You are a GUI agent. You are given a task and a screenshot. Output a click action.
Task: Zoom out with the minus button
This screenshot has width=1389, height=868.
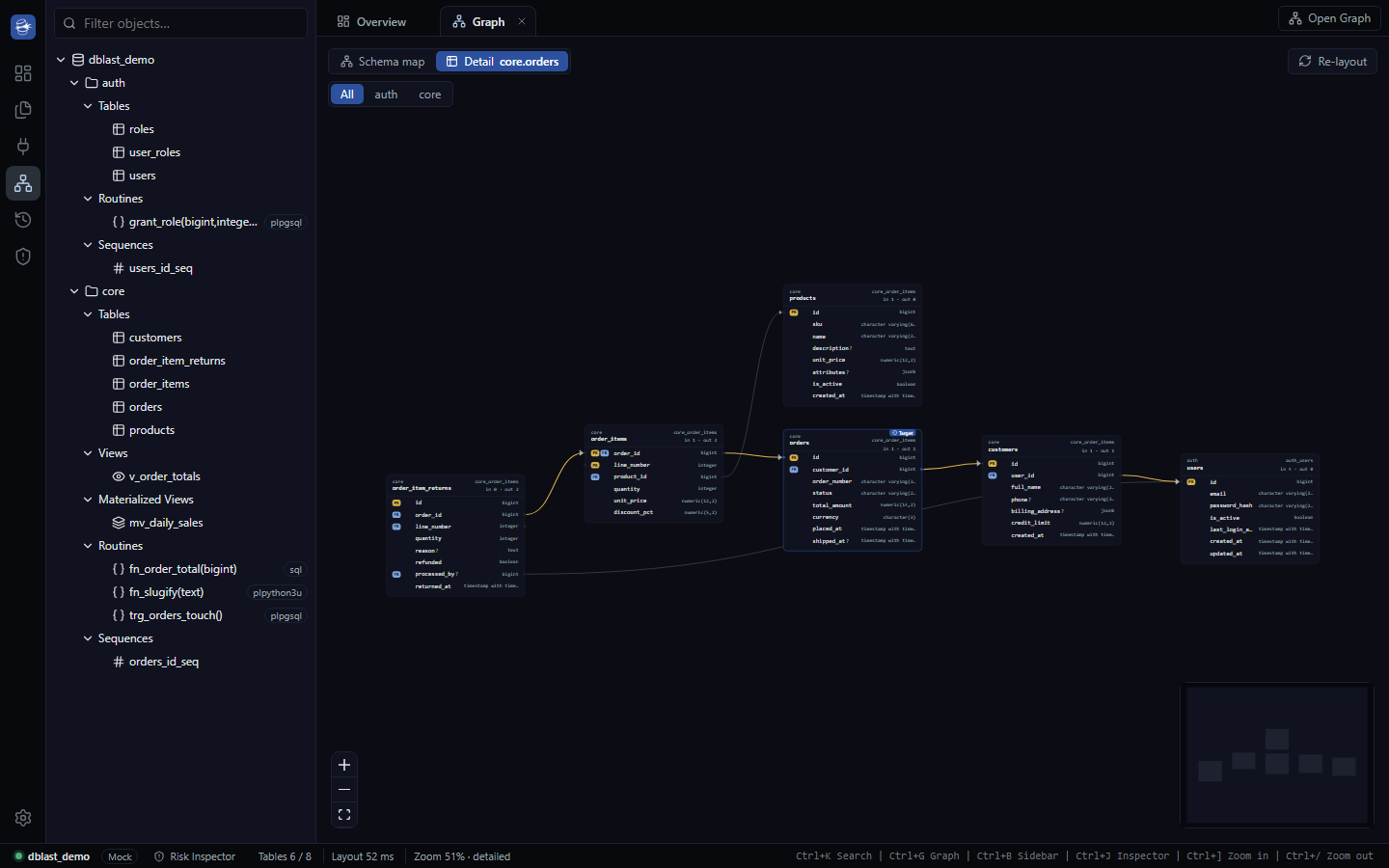[x=344, y=790]
